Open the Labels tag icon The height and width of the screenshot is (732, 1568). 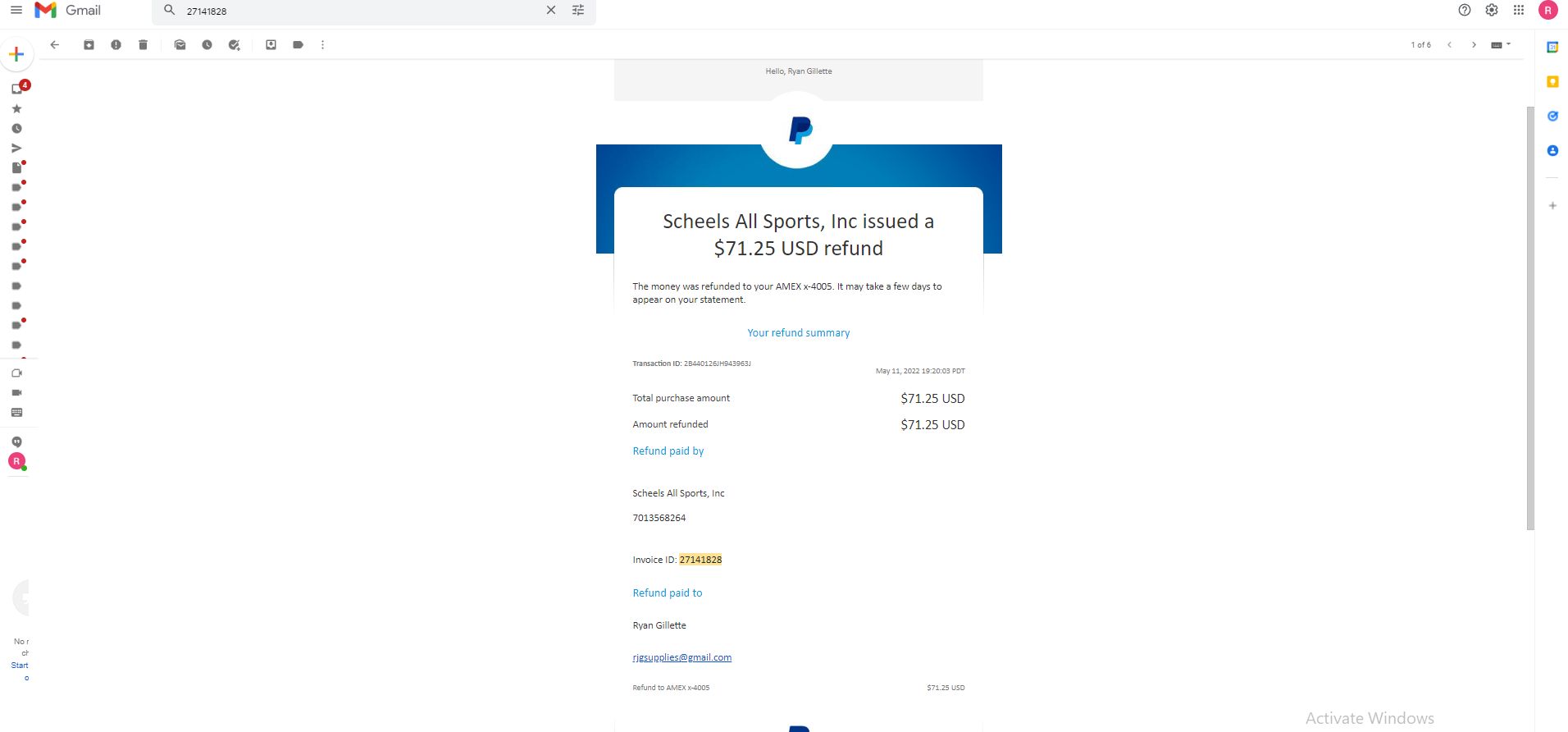click(298, 45)
